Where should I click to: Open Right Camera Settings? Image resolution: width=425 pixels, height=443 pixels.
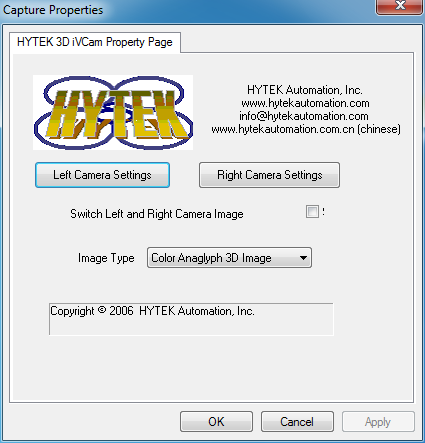click(270, 175)
